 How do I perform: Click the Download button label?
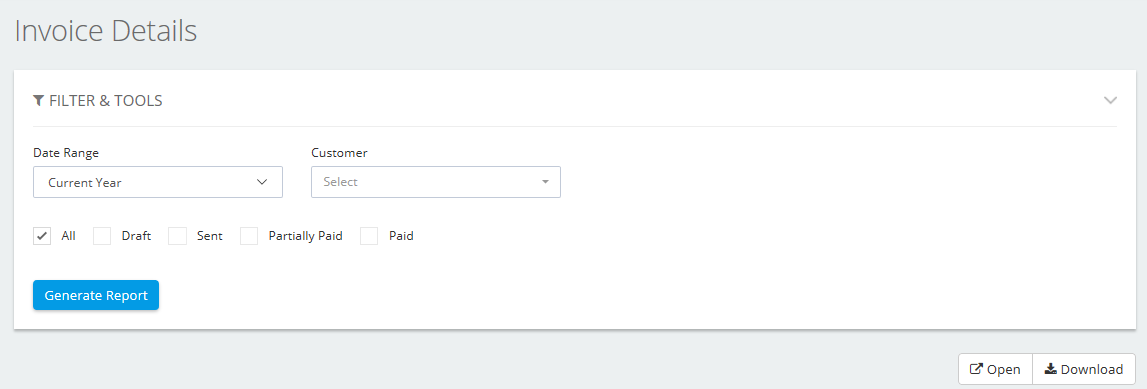(1091, 370)
